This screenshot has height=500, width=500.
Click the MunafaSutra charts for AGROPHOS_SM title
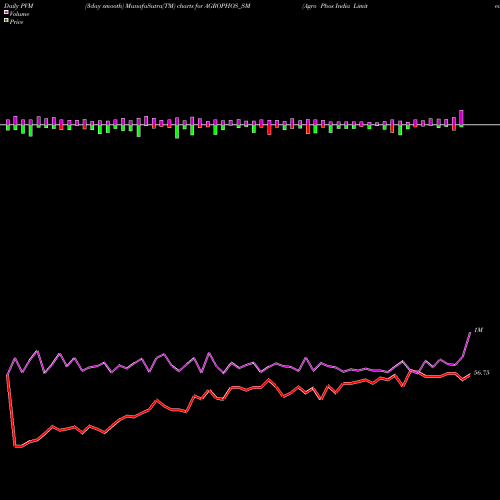[x=168, y=6]
